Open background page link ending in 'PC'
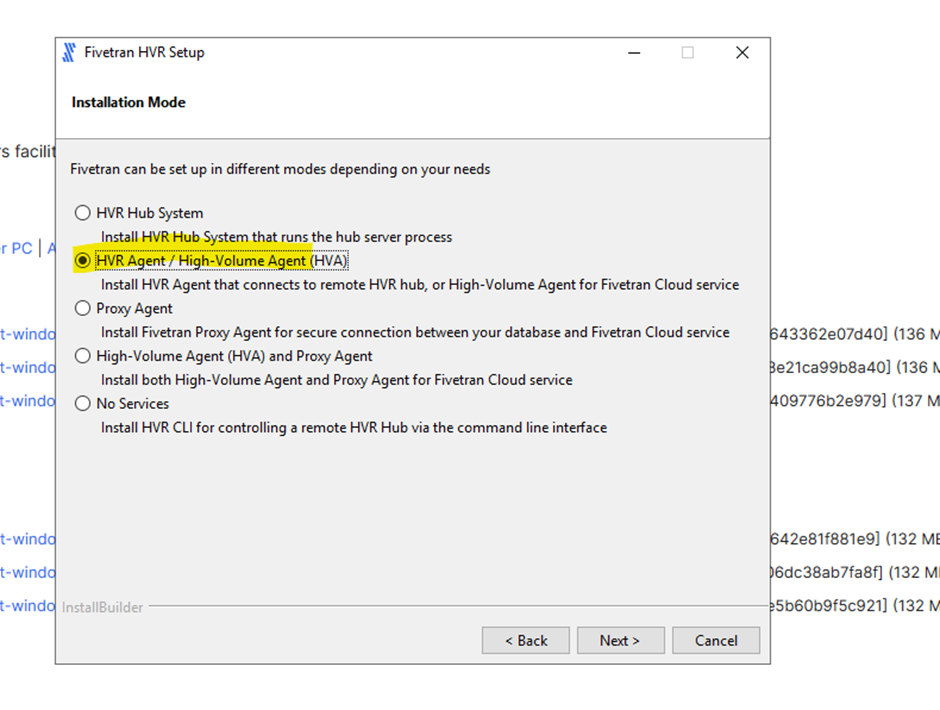The width and height of the screenshot is (940, 710). tap(16, 248)
